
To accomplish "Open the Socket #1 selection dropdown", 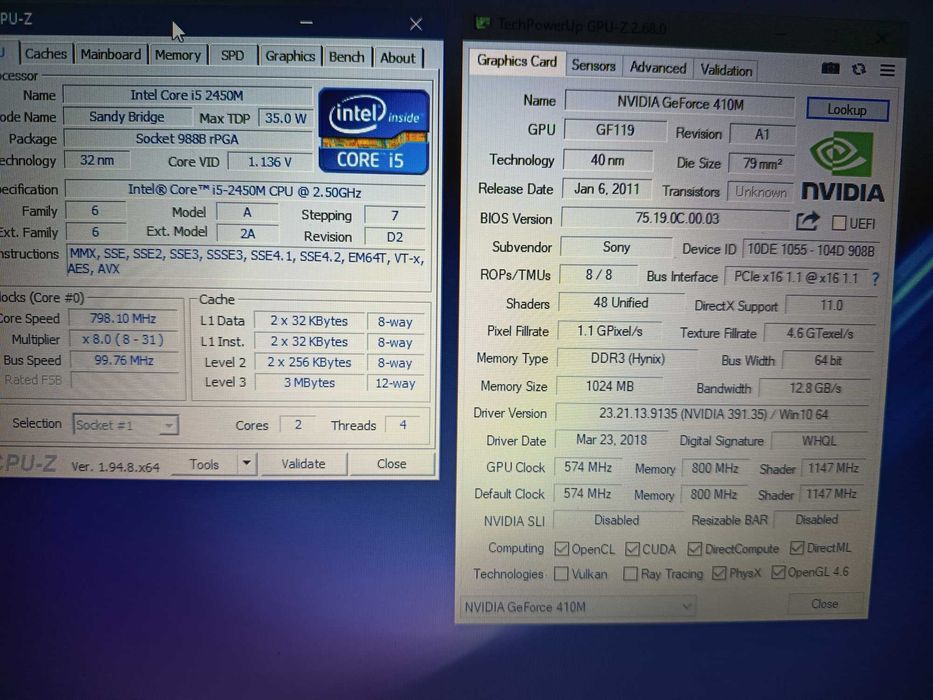I will pos(126,425).
